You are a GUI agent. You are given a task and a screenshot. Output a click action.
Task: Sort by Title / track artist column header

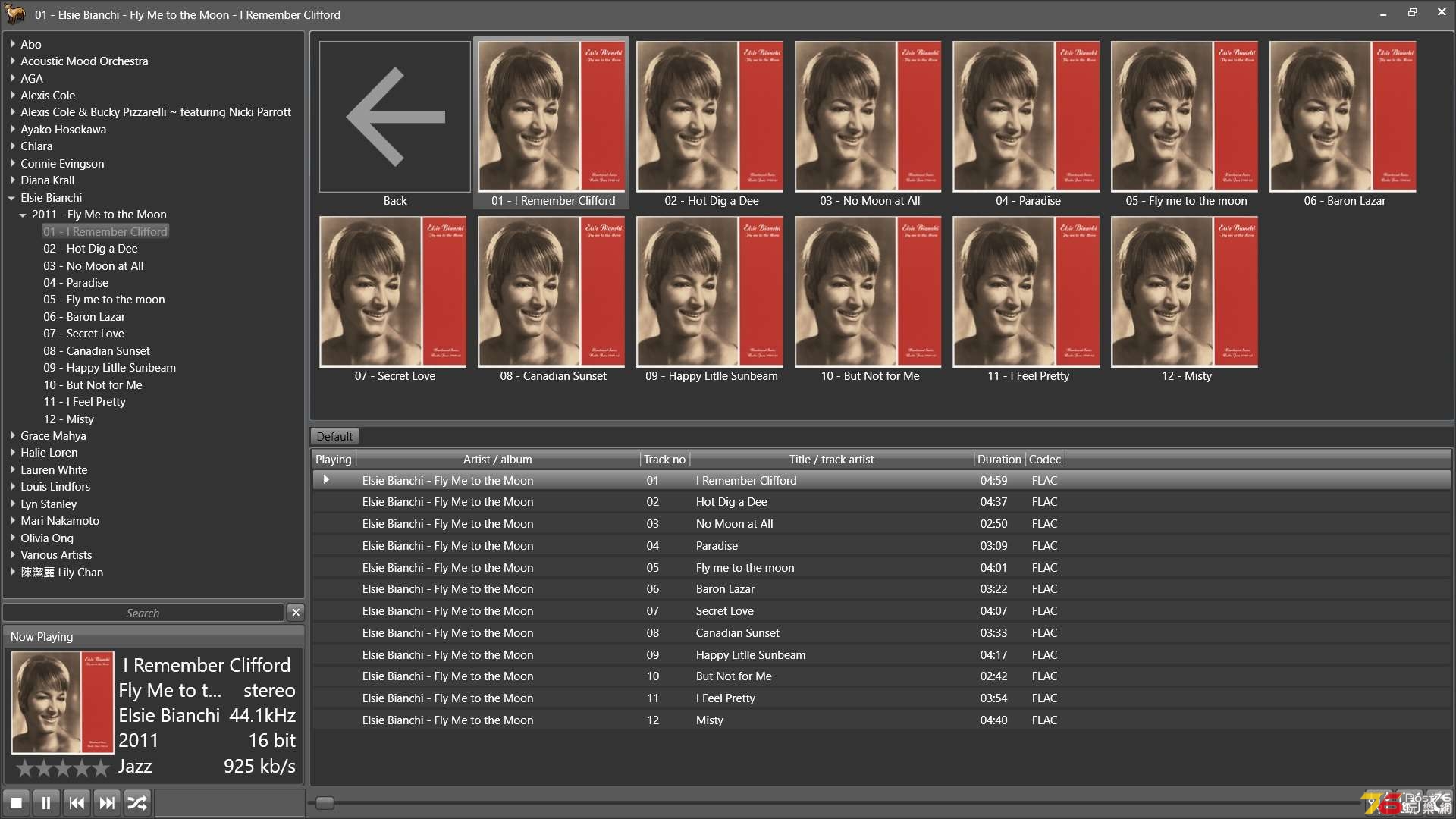click(831, 459)
